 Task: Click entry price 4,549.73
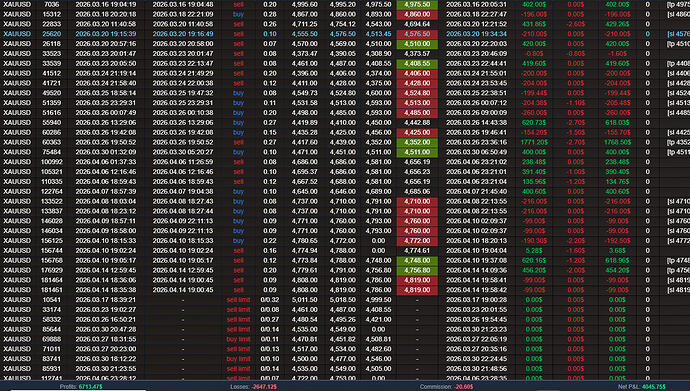[305, 93]
